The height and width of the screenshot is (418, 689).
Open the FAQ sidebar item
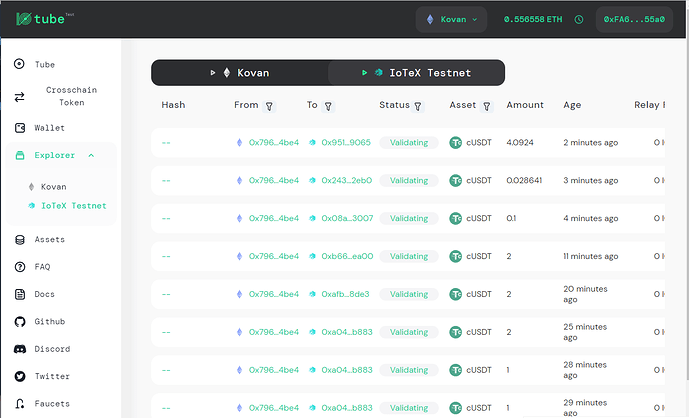(42, 267)
